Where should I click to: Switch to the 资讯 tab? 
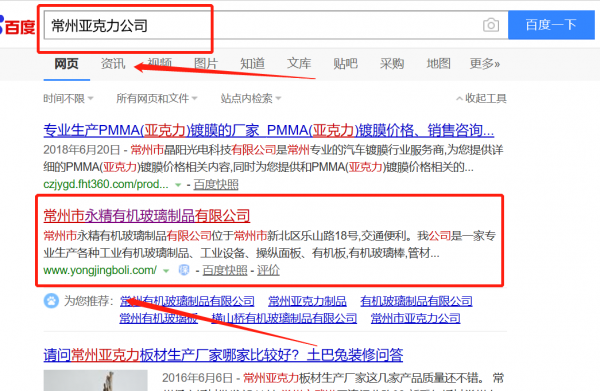pos(113,64)
